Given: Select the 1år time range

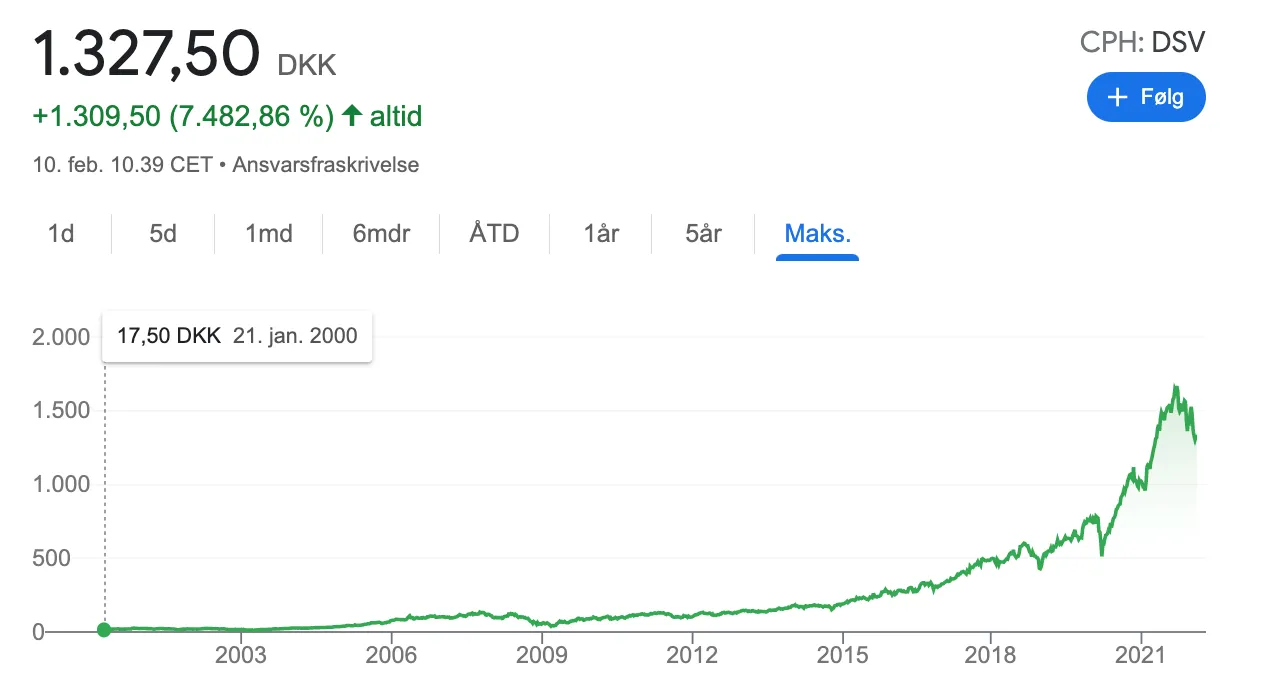Looking at the screenshot, I should click(x=601, y=234).
